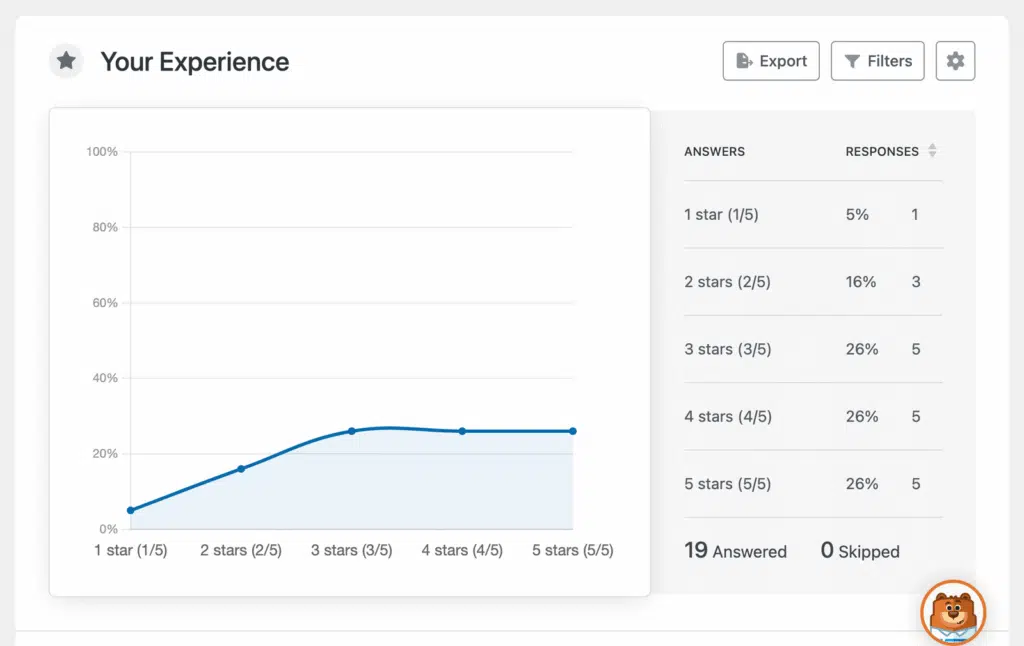Click the 19 Answered count

pos(735,551)
